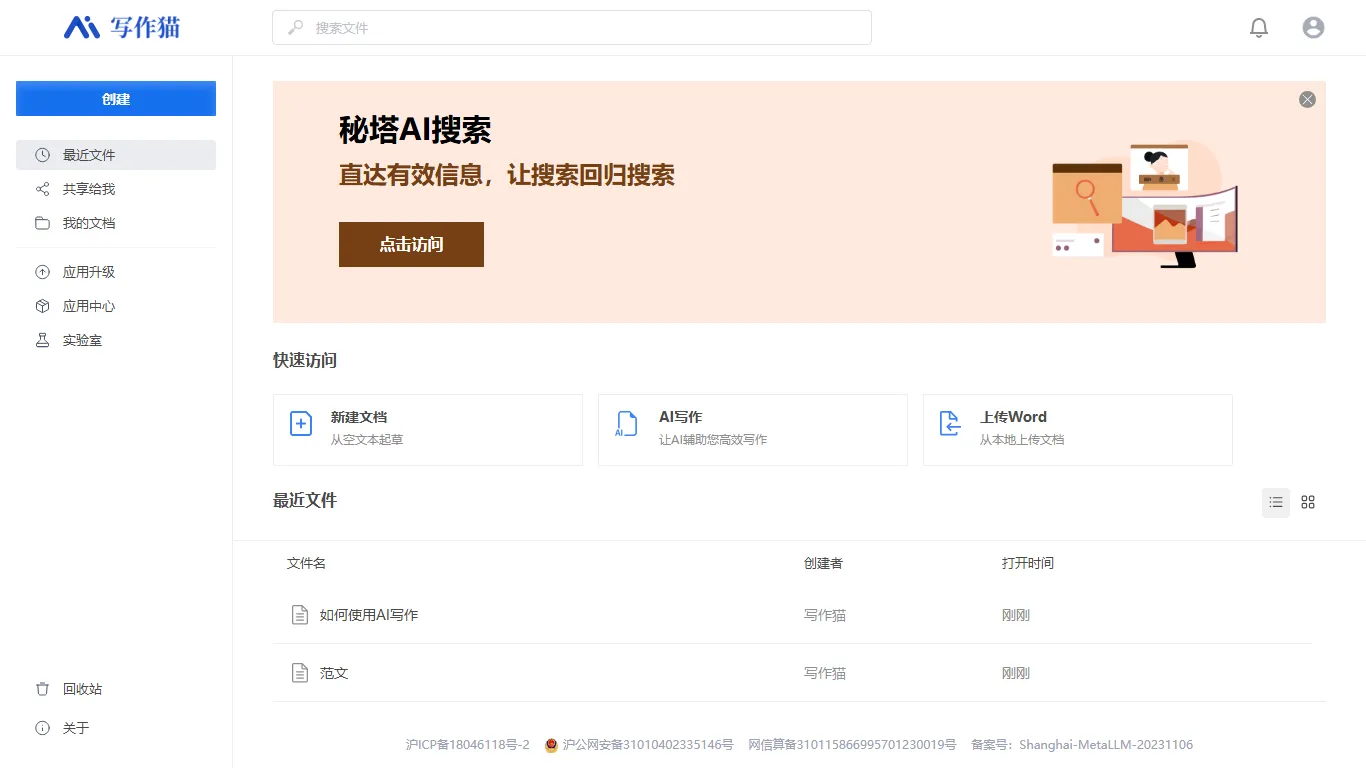Open the user account avatar icon
This screenshot has height=768, width=1366.
[1313, 27]
